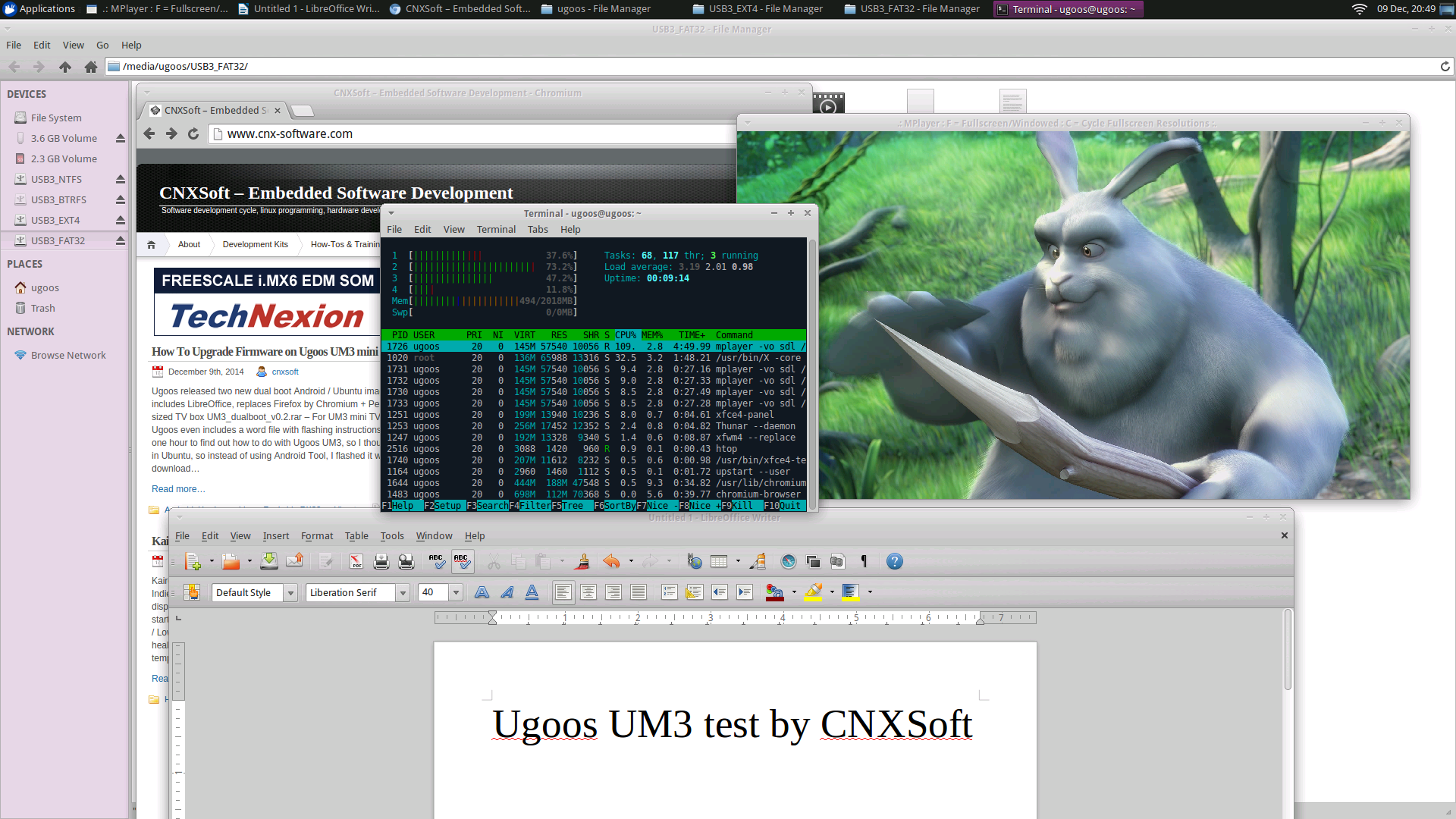Open Terminal window Tabs menu

pos(538,230)
